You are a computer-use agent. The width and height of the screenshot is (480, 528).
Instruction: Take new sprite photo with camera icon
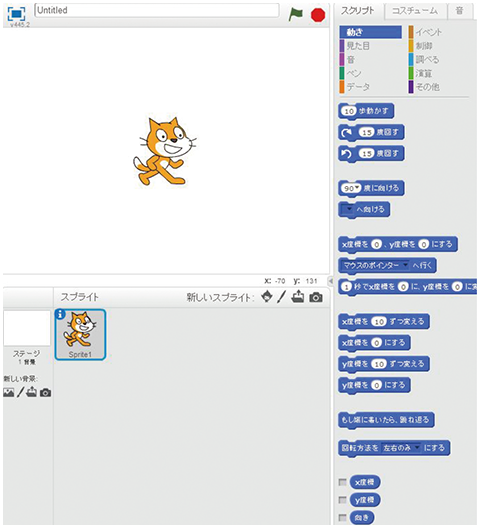(x=316, y=297)
